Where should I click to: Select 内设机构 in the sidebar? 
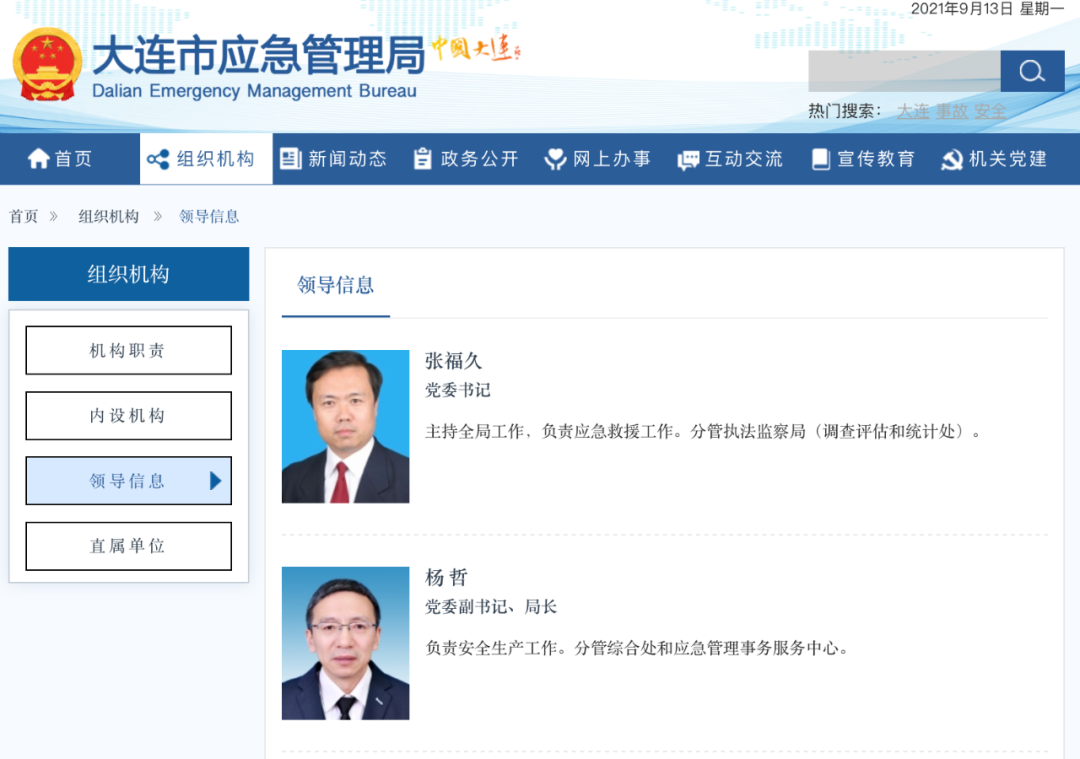(128, 415)
